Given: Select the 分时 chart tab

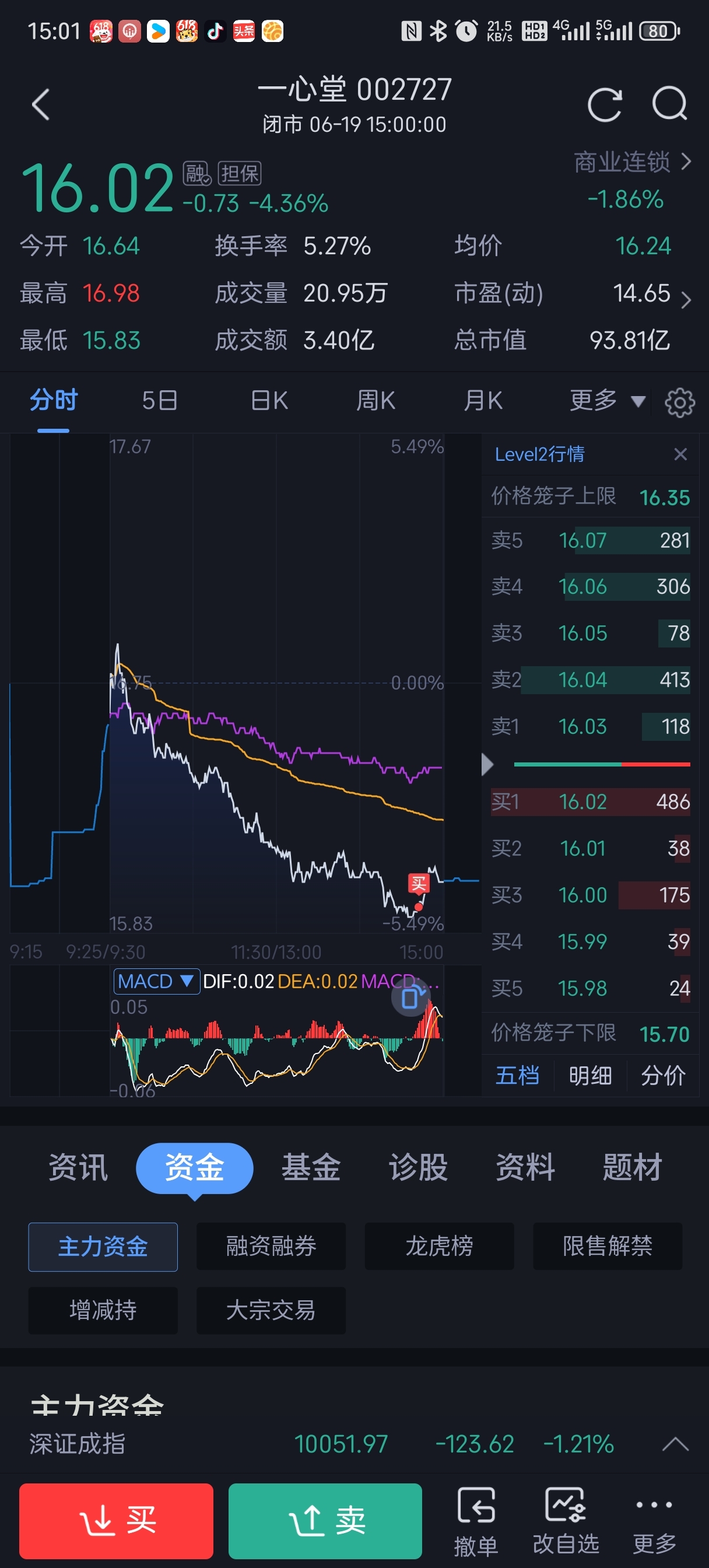Looking at the screenshot, I should click(54, 401).
